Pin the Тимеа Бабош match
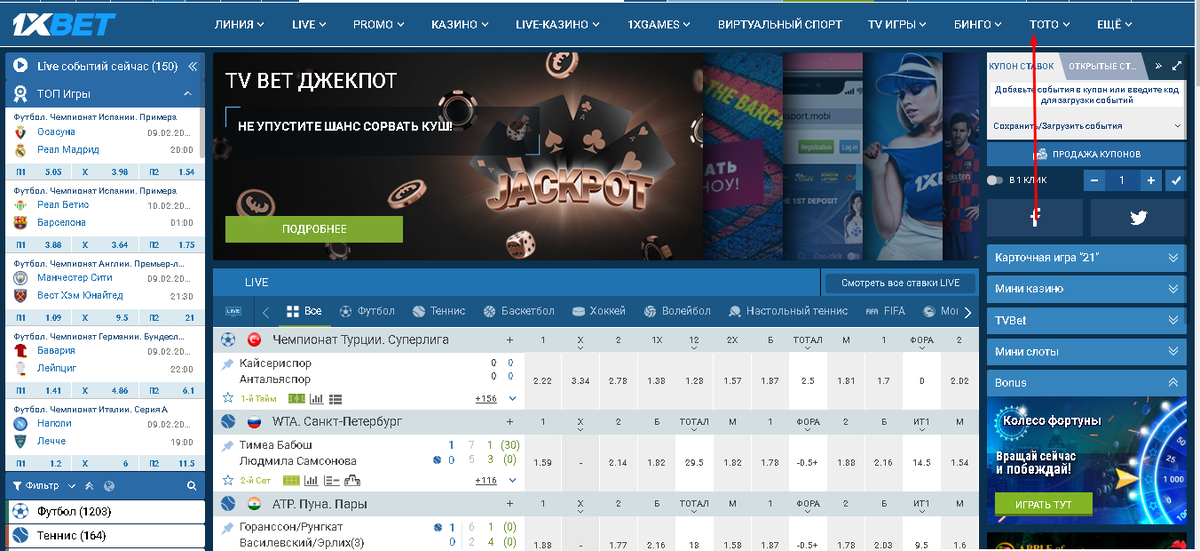This screenshot has height=551, width=1200. (x=228, y=445)
